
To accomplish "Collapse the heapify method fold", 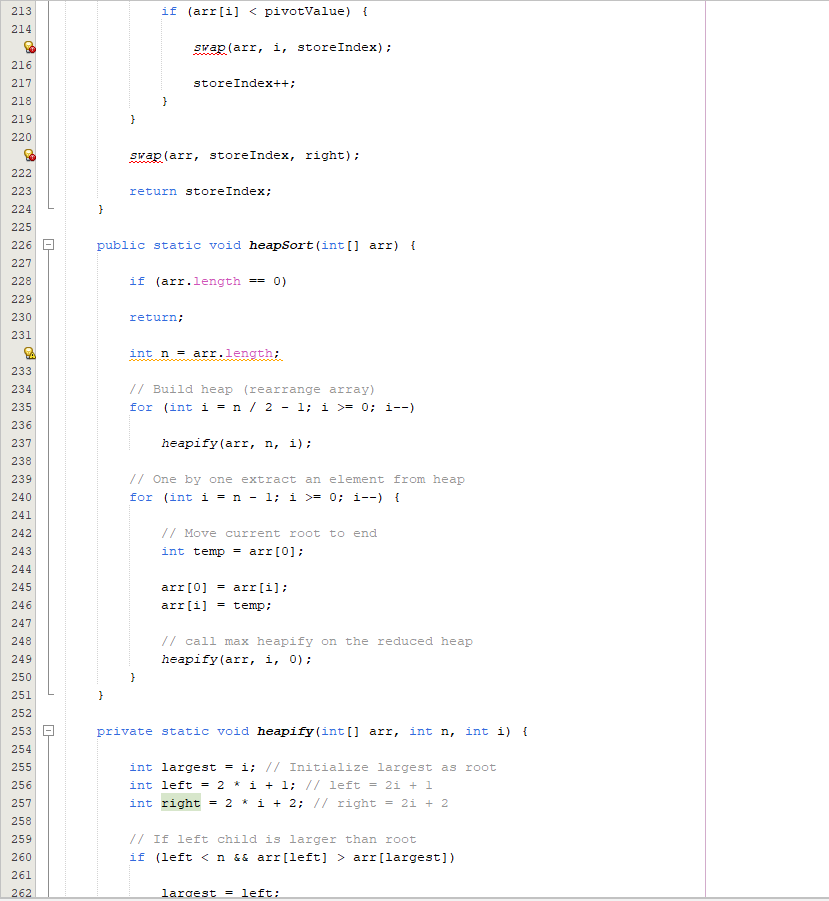I will [x=48, y=731].
